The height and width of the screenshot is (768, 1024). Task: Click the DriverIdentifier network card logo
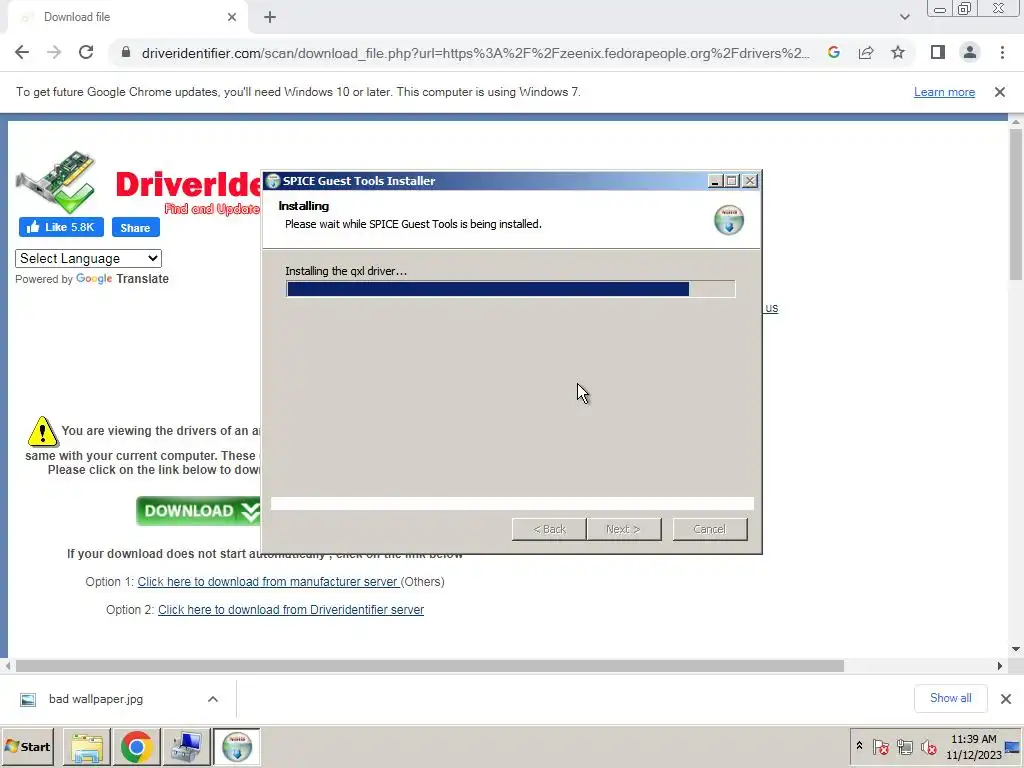coord(56,182)
